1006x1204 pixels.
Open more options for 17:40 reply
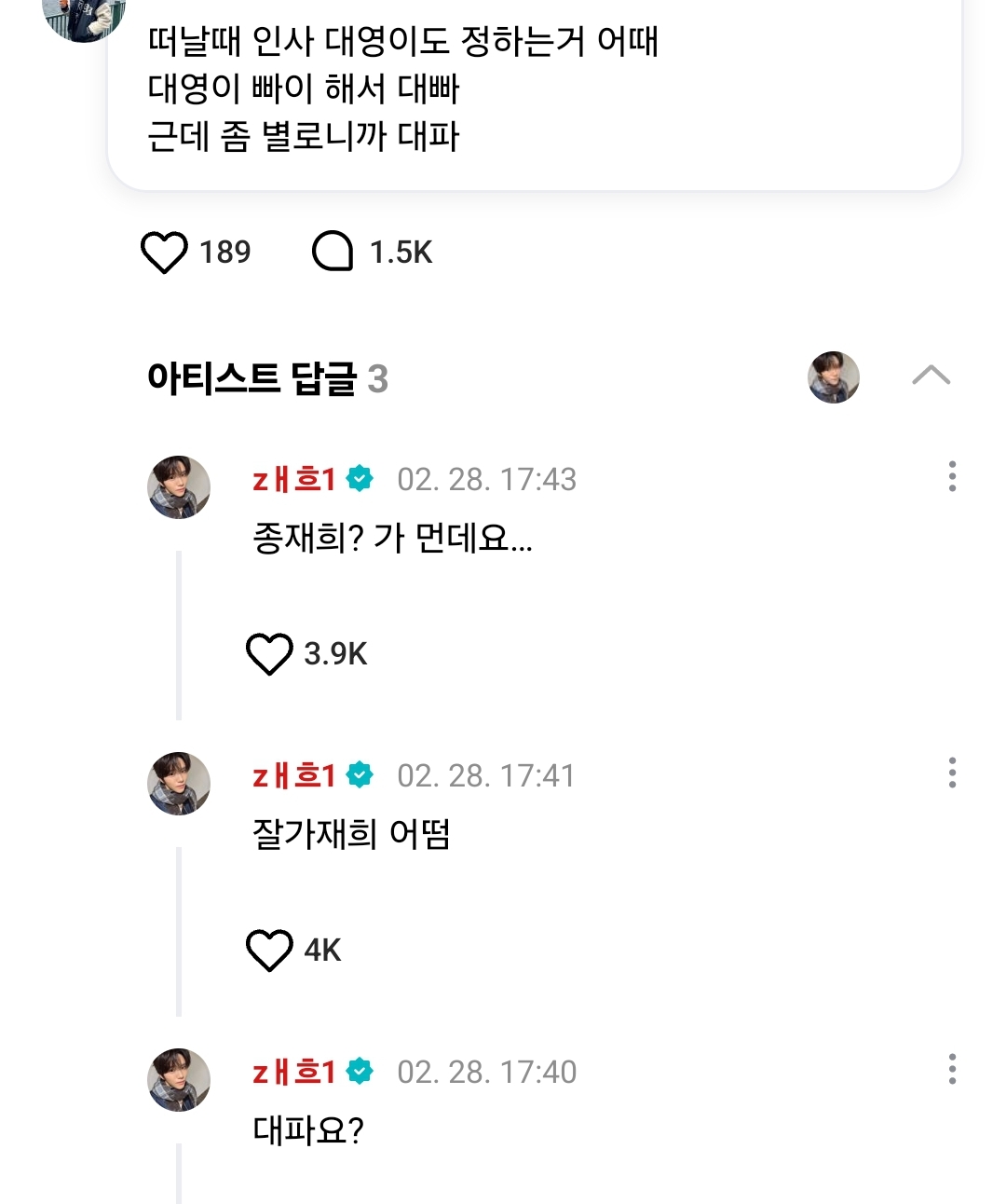(951, 1069)
